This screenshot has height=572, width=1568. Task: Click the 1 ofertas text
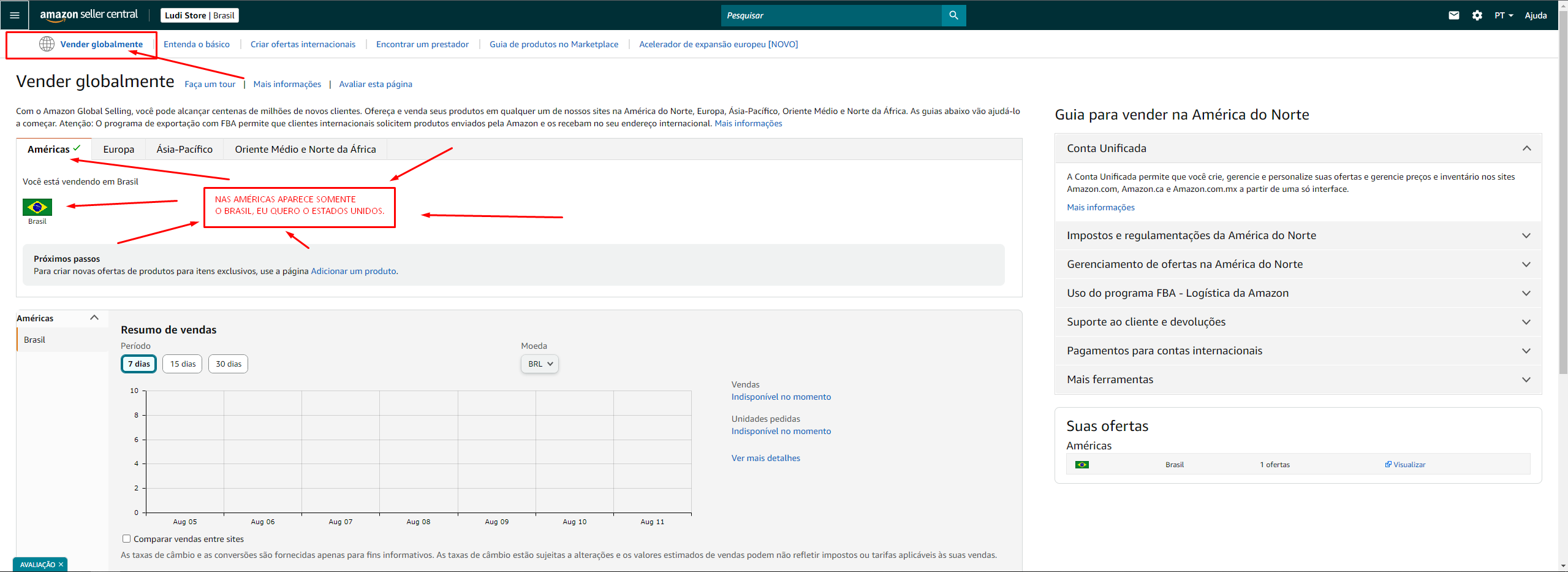pos(1274,465)
